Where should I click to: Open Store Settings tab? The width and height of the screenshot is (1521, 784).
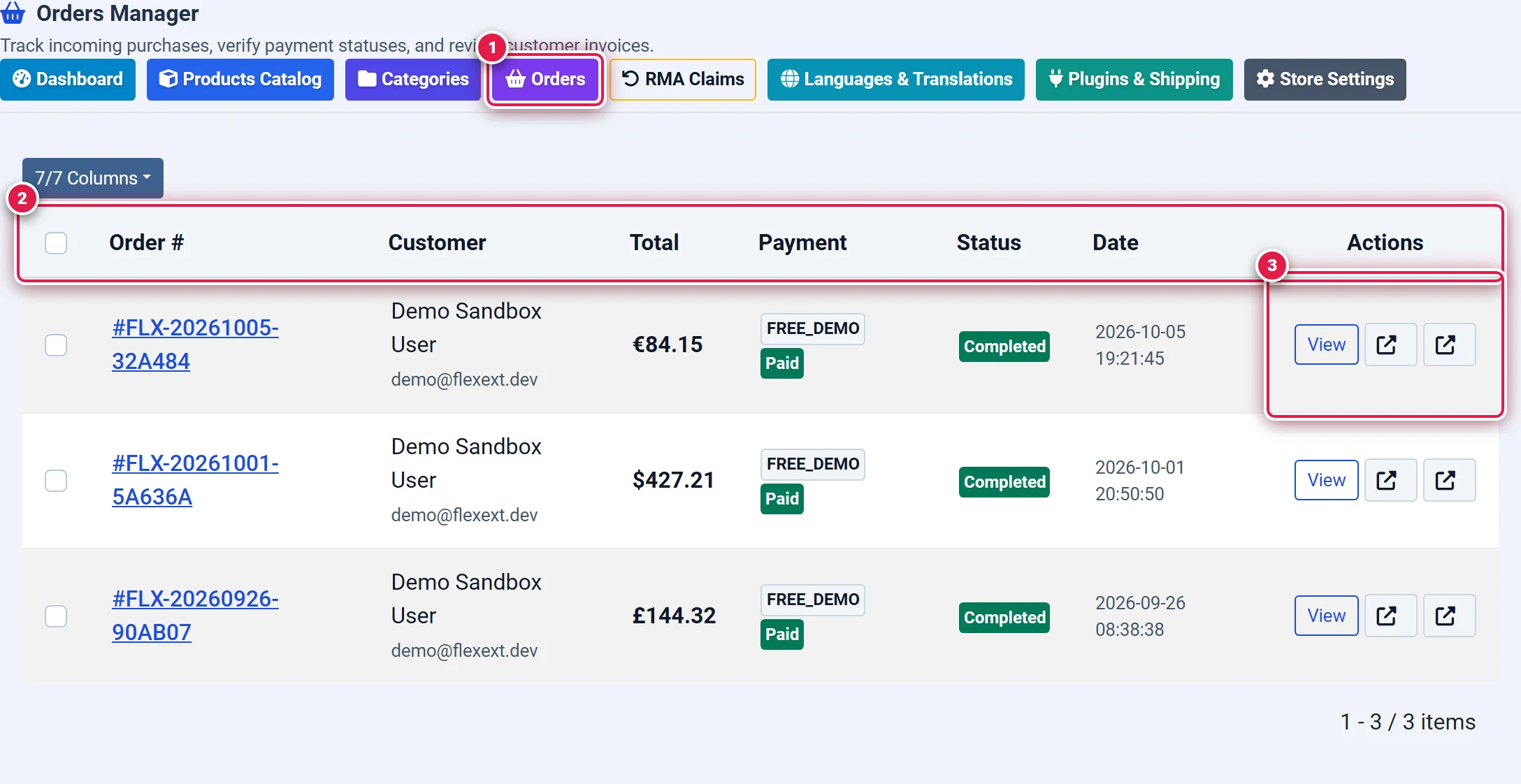[1325, 79]
